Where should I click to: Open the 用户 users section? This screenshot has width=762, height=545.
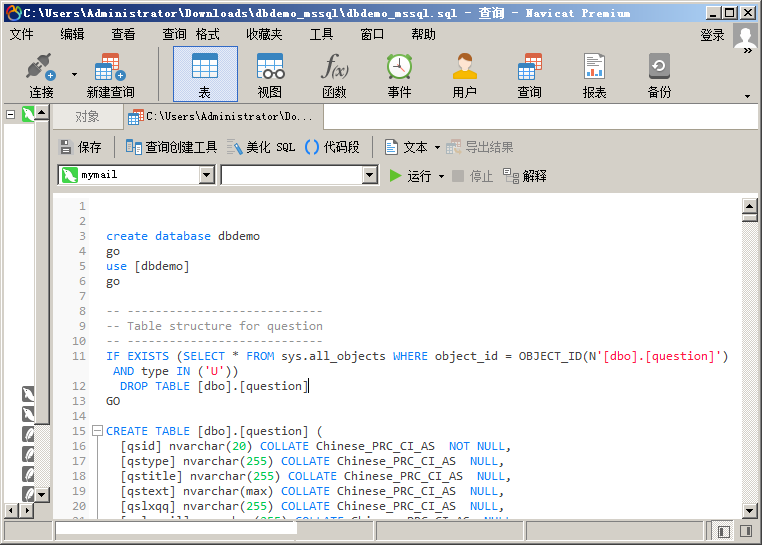[465, 75]
